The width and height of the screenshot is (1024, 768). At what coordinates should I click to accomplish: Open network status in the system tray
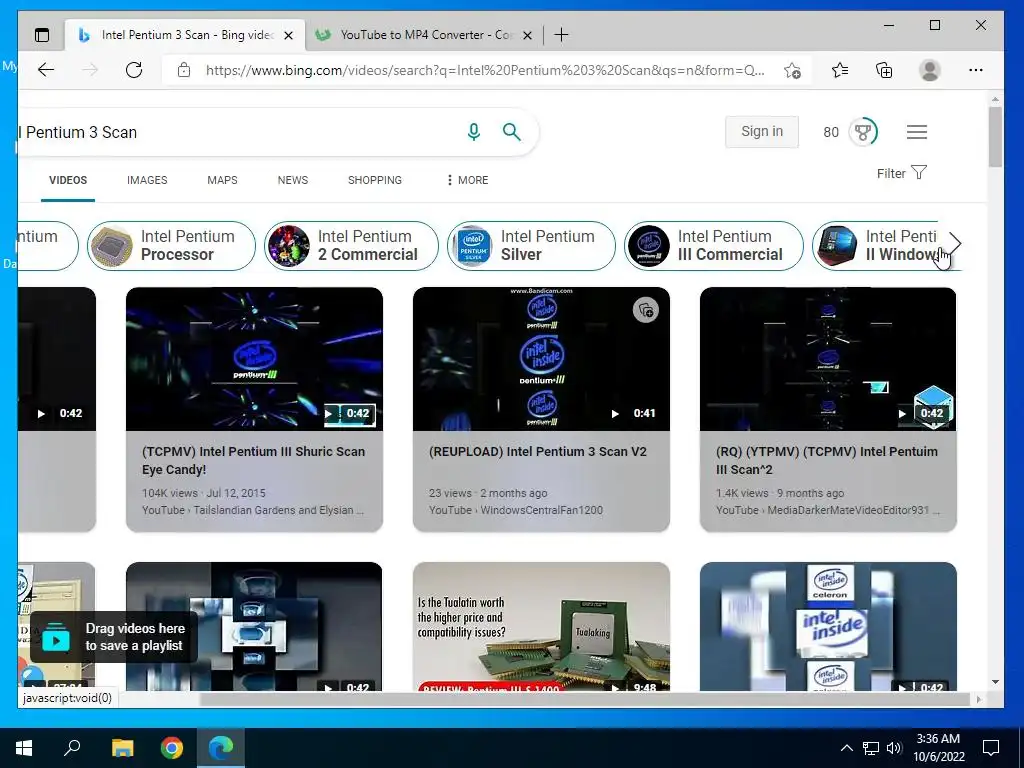click(x=871, y=748)
